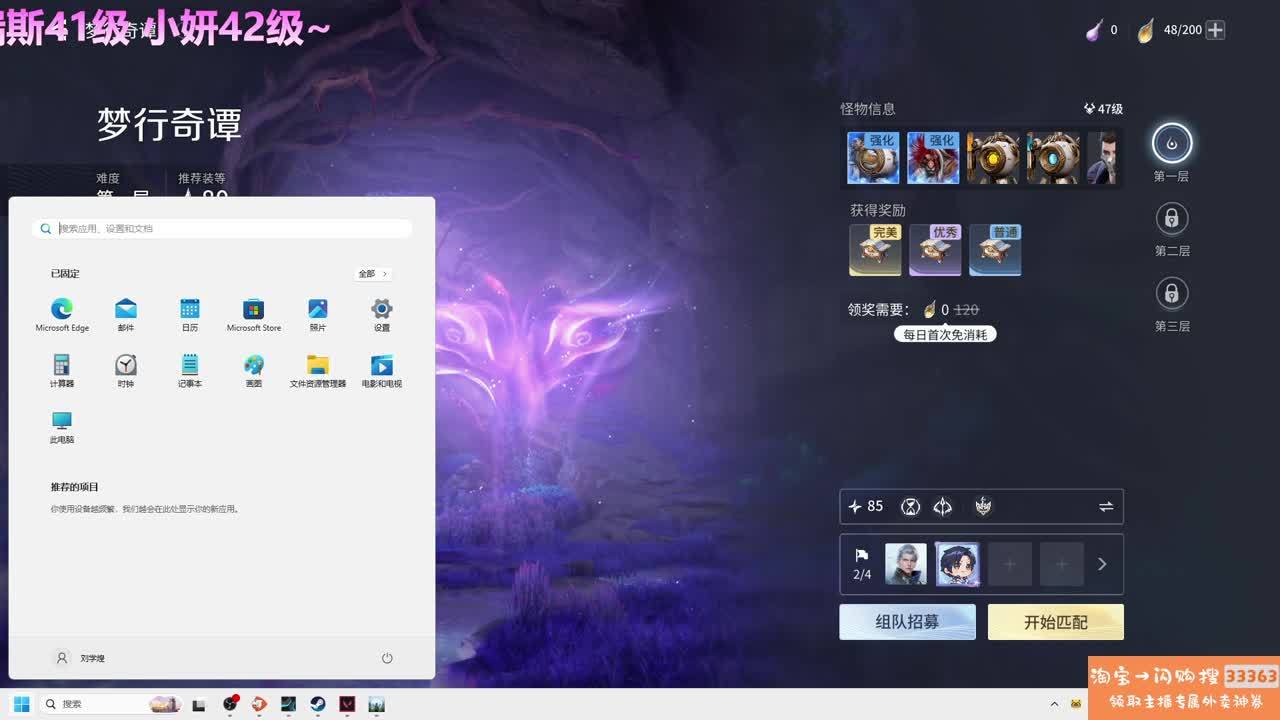Click the swap arrows icon beside skills
This screenshot has width=1280, height=720.
pos(1106,507)
